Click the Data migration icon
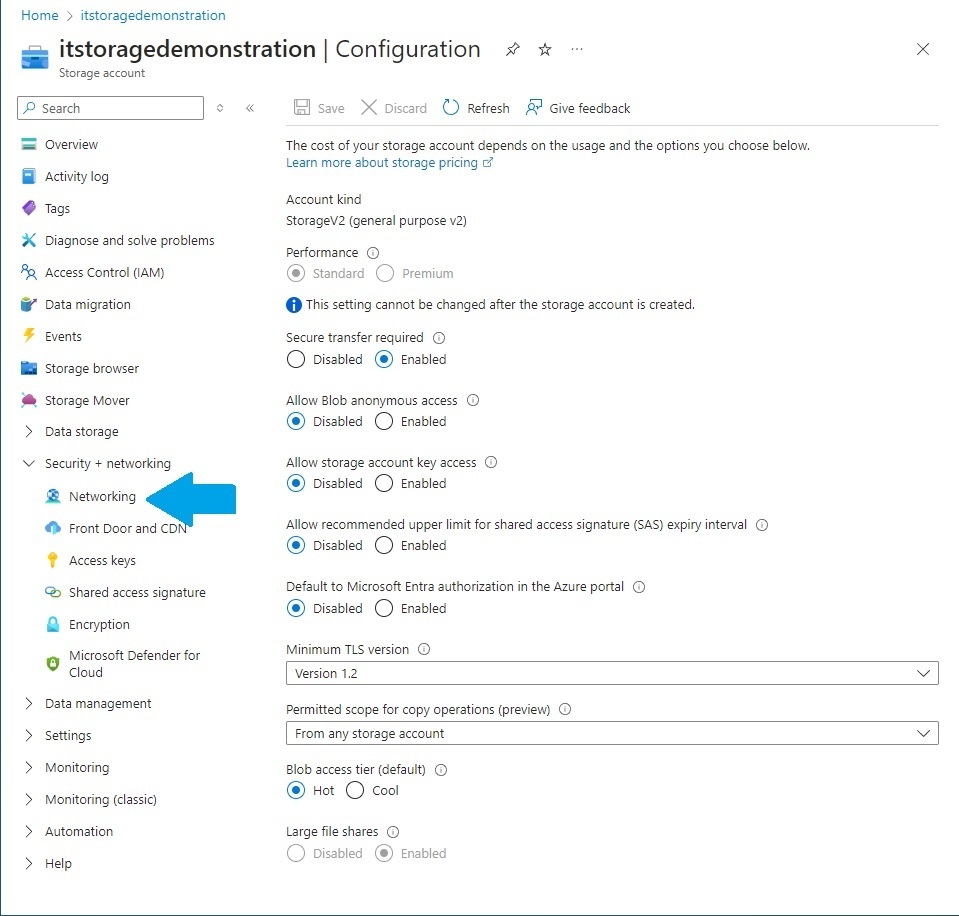This screenshot has width=959, height=916. [29, 304]
